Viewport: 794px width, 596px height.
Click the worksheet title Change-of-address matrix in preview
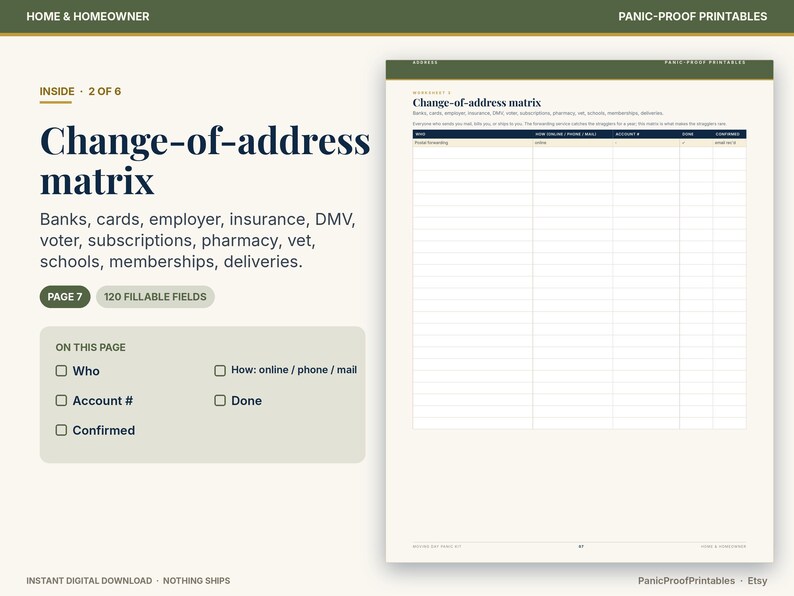[x=477, y=102]
